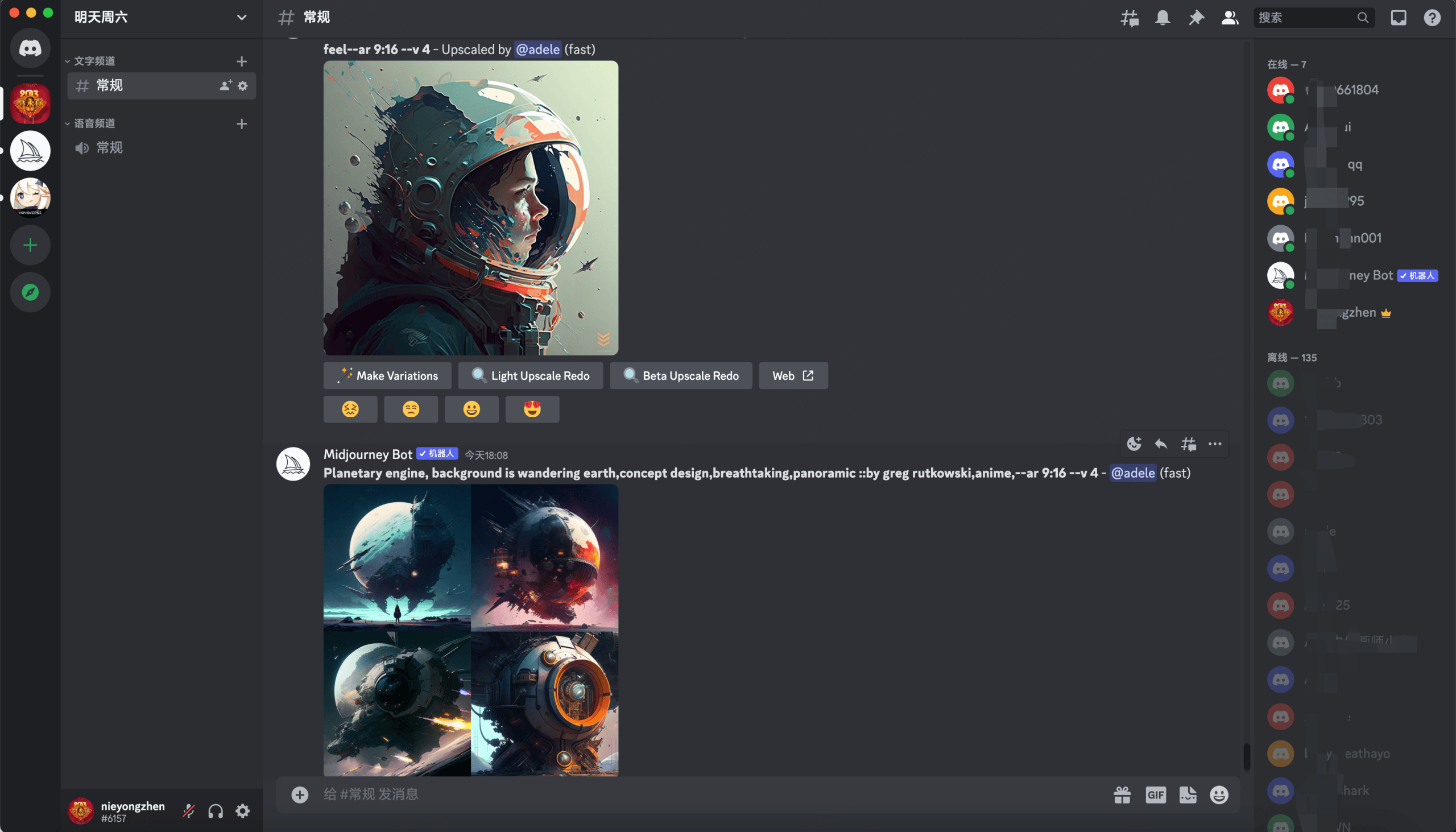Open threads icon in channel header
Screen dimensions: 1456x832
[1129, 18]
